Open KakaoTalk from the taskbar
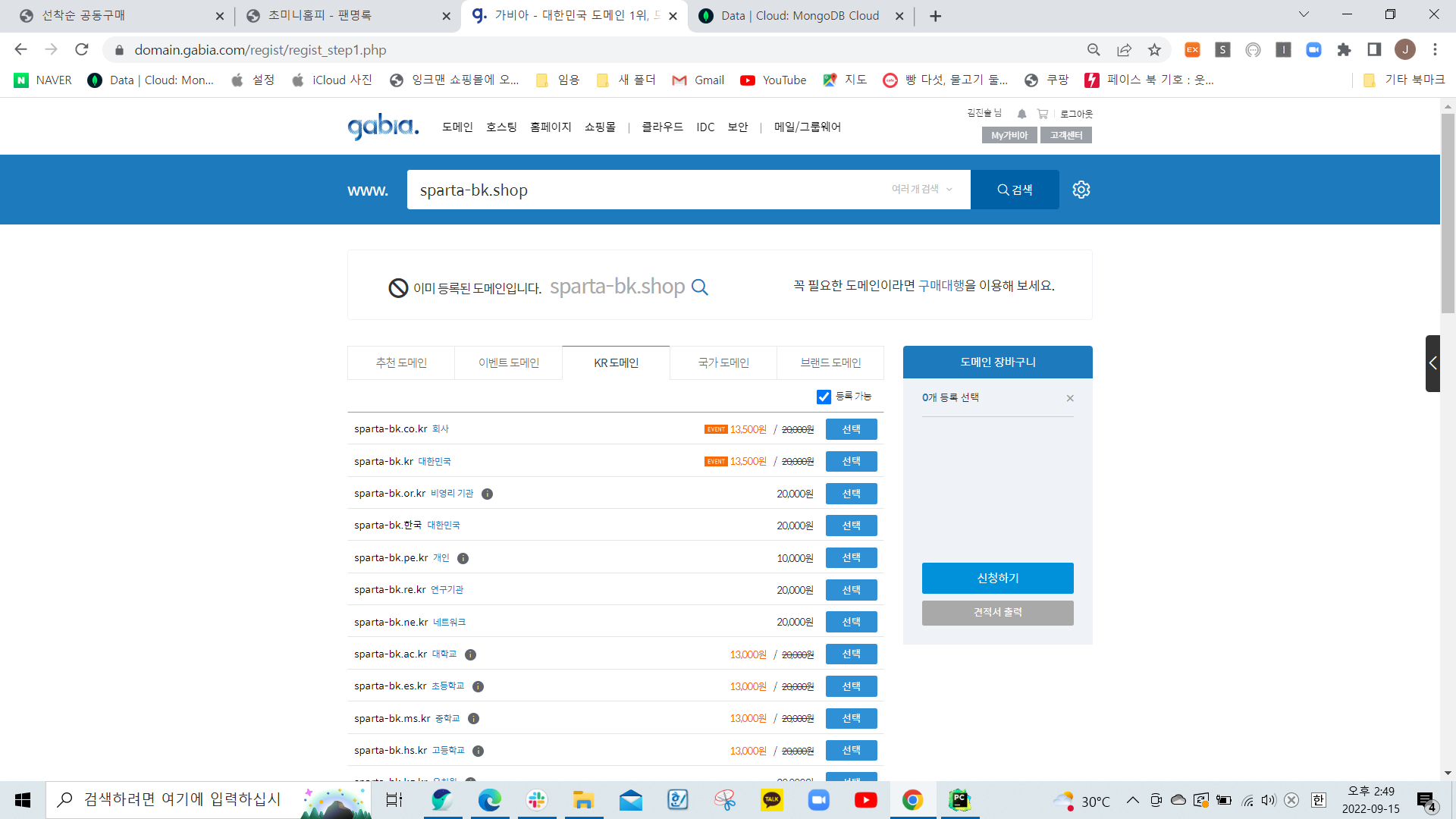Image resolution: width=1456 pixels, height=819 pixels. (772, 800)
